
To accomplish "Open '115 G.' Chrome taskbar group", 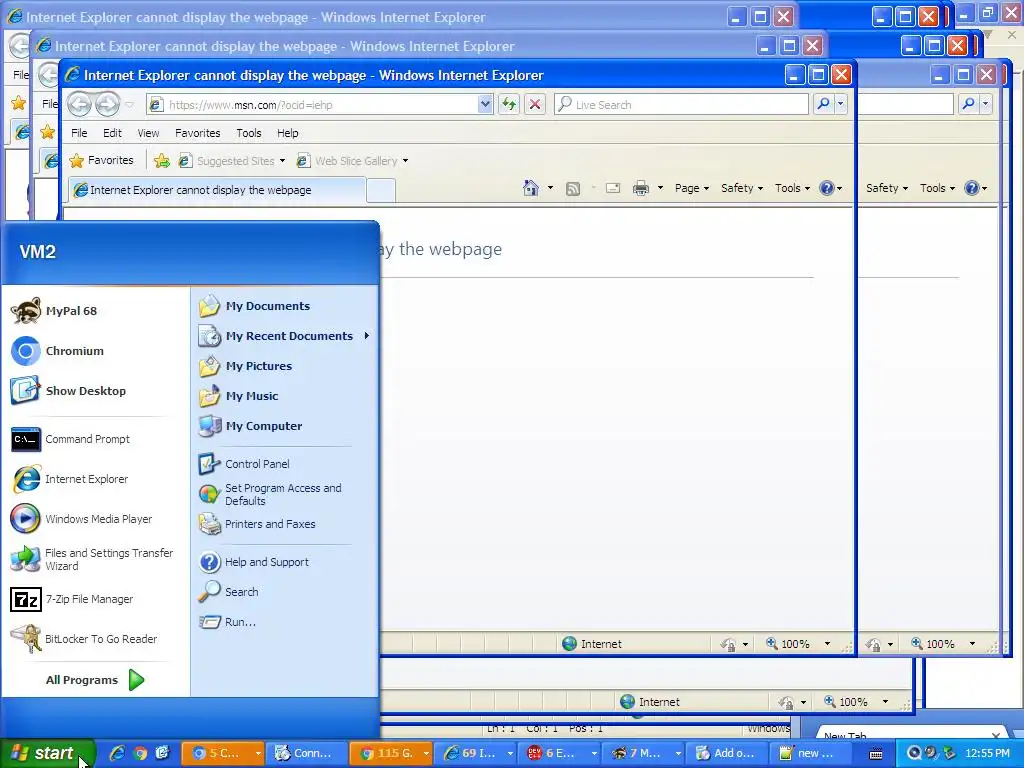I will pos(391,753).
